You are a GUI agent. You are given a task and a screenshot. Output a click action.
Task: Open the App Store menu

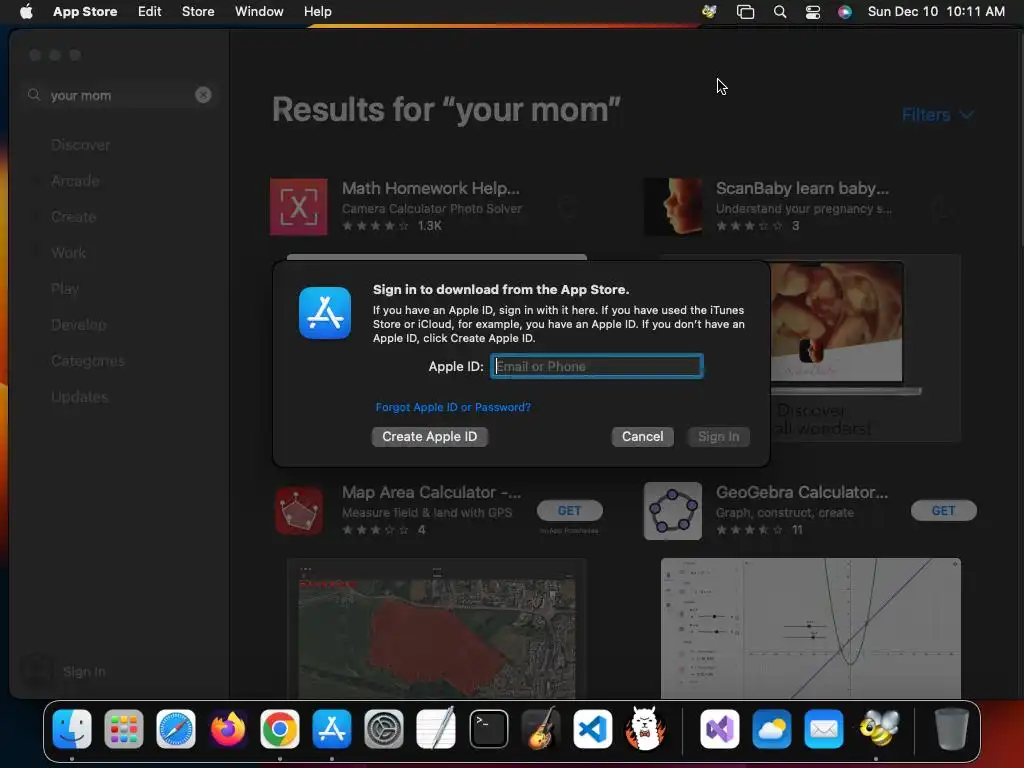85,11
